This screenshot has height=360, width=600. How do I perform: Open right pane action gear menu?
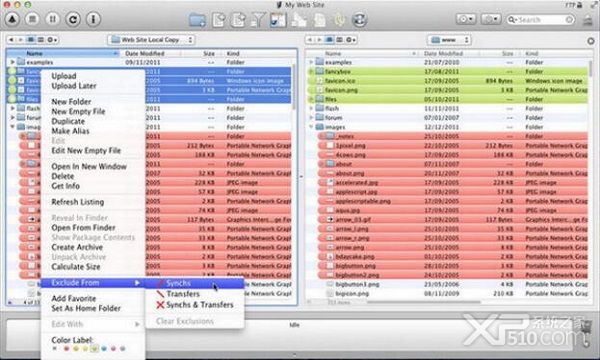(x=351, y=39)
